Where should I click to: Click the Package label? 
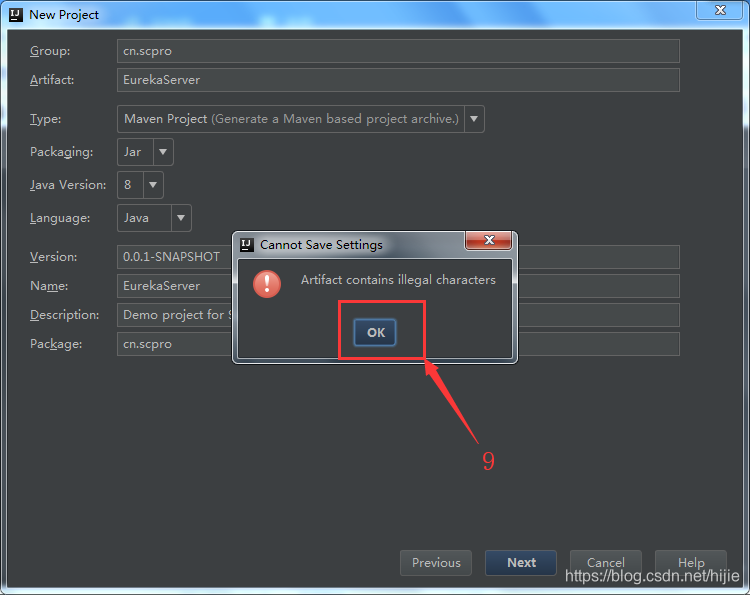click(56, 344)
